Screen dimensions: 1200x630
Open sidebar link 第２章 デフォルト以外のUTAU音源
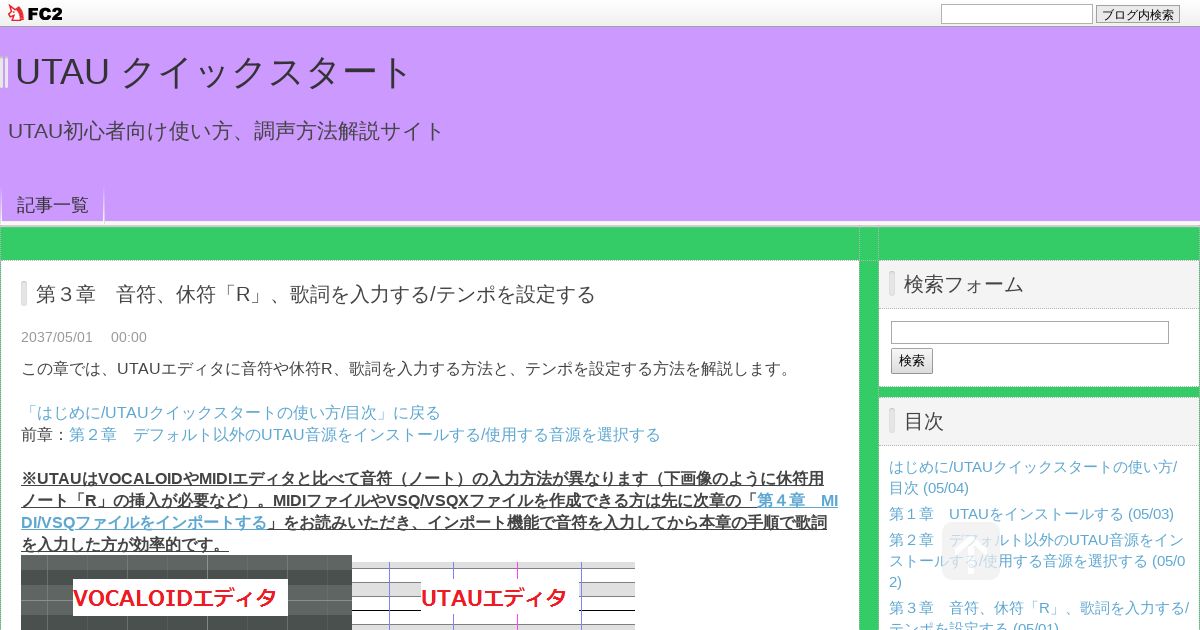(1037, 561)
